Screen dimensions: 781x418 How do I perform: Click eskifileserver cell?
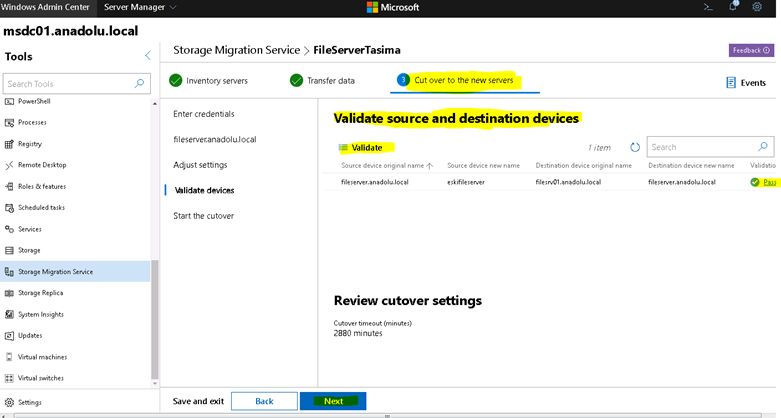pyautogui.click(x=466, y=182)
